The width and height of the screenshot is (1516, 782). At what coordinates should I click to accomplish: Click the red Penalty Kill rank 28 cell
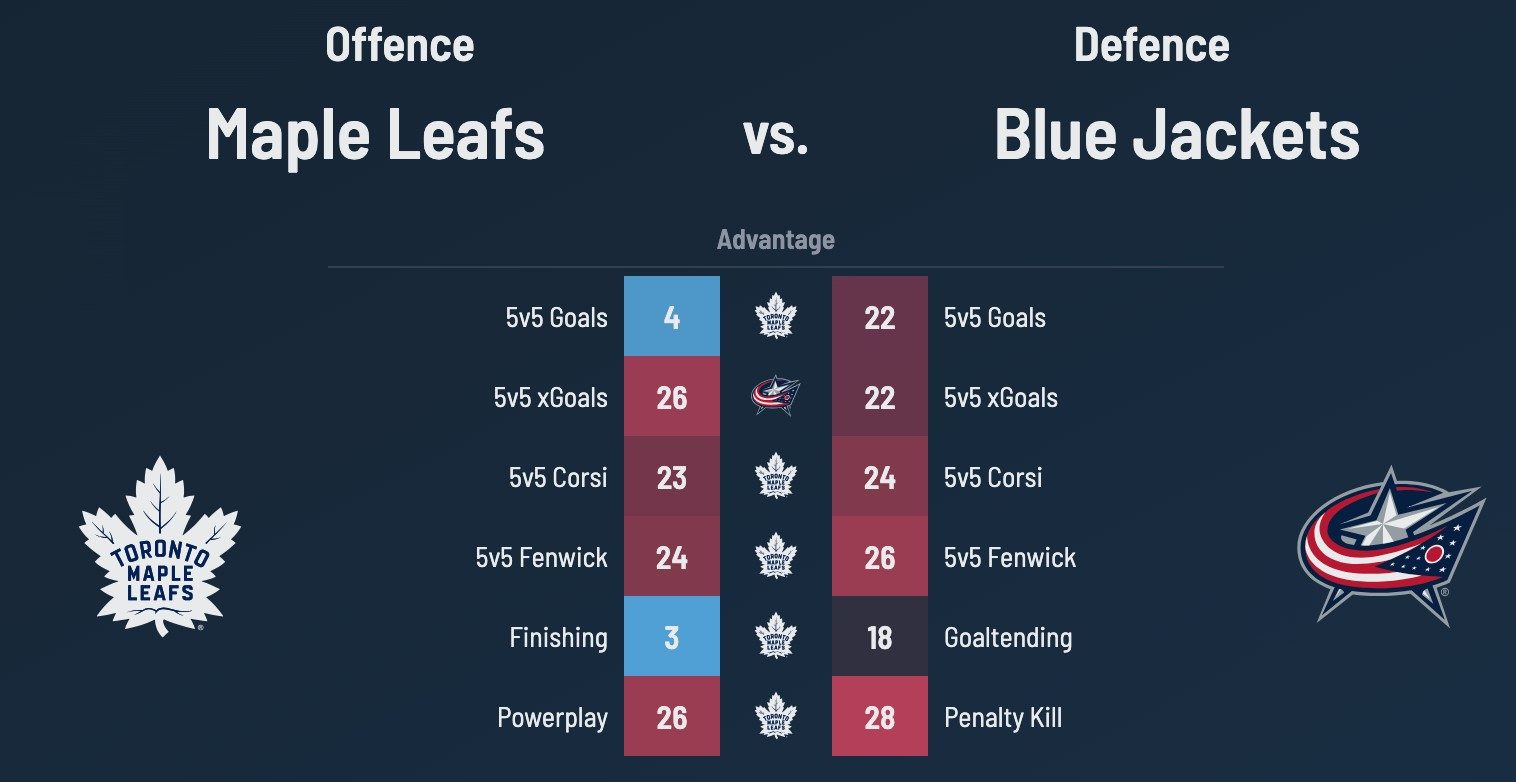[x=879, y=717]
